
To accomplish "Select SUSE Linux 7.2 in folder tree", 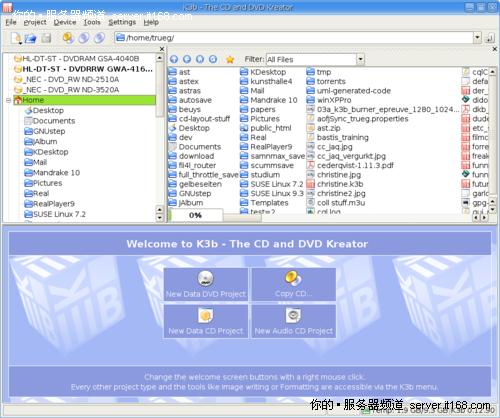I will coord(55,214).
